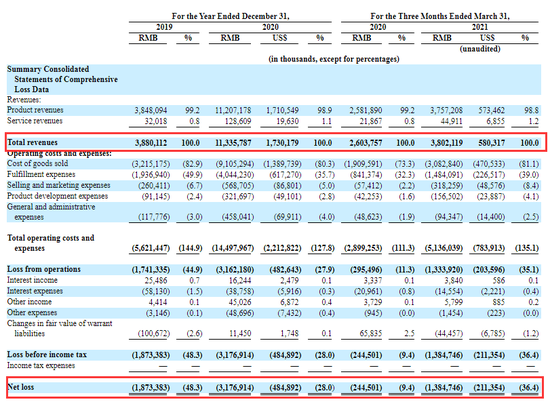Select the (unaudited) note under US$

[x=480, y=49]
